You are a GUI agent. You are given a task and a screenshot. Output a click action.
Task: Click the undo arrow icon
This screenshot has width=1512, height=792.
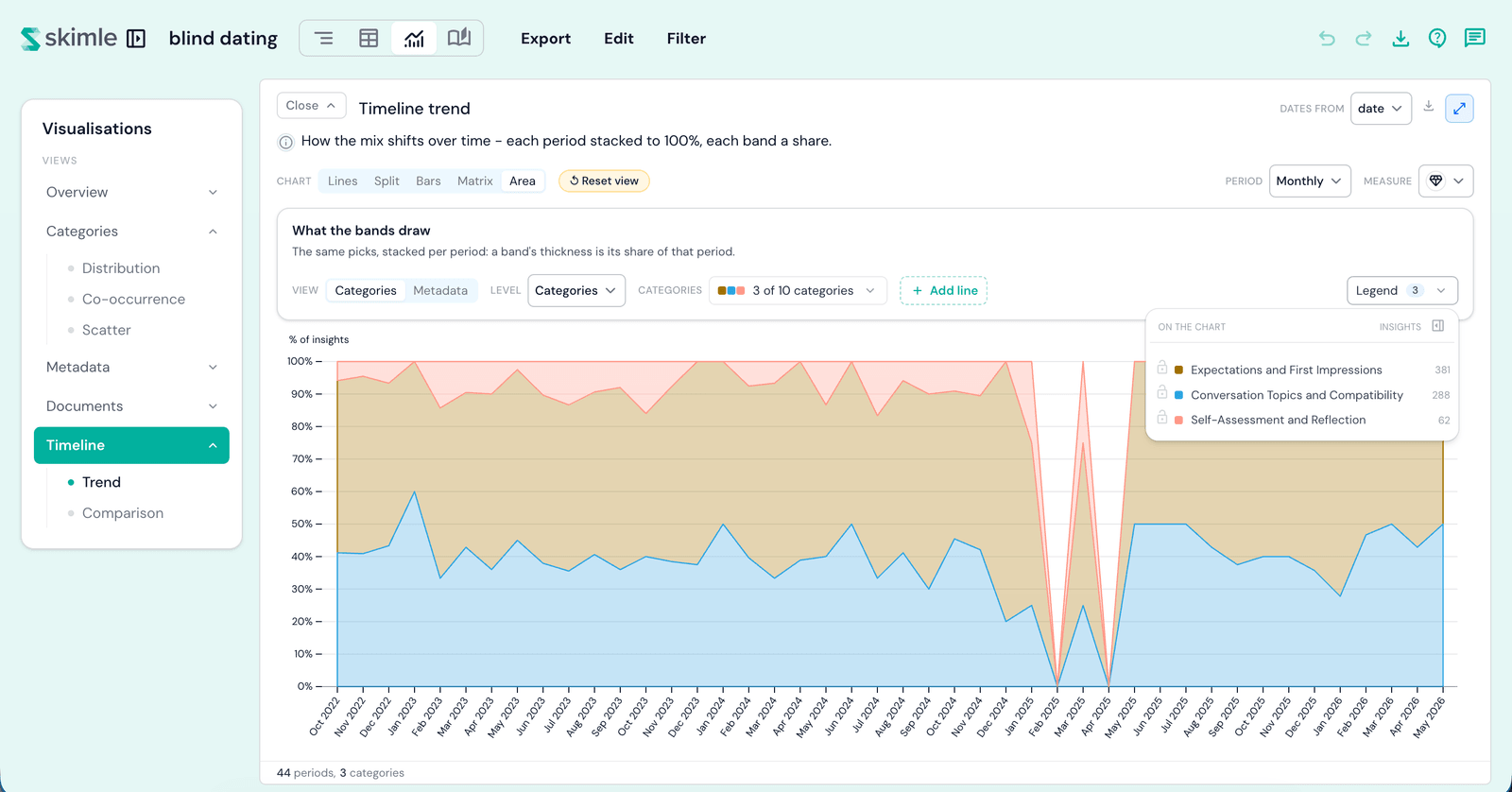click(x=1327, y=38)
